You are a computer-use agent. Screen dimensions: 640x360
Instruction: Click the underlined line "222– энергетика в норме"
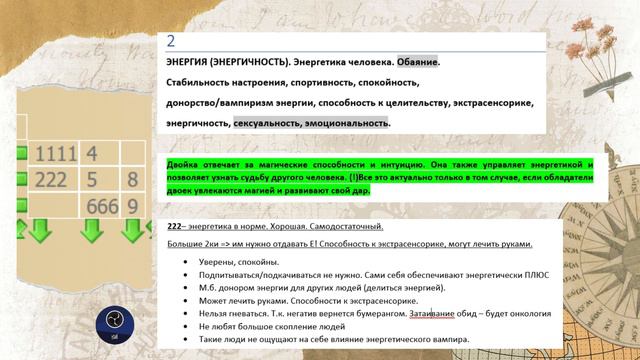point(275,227)
